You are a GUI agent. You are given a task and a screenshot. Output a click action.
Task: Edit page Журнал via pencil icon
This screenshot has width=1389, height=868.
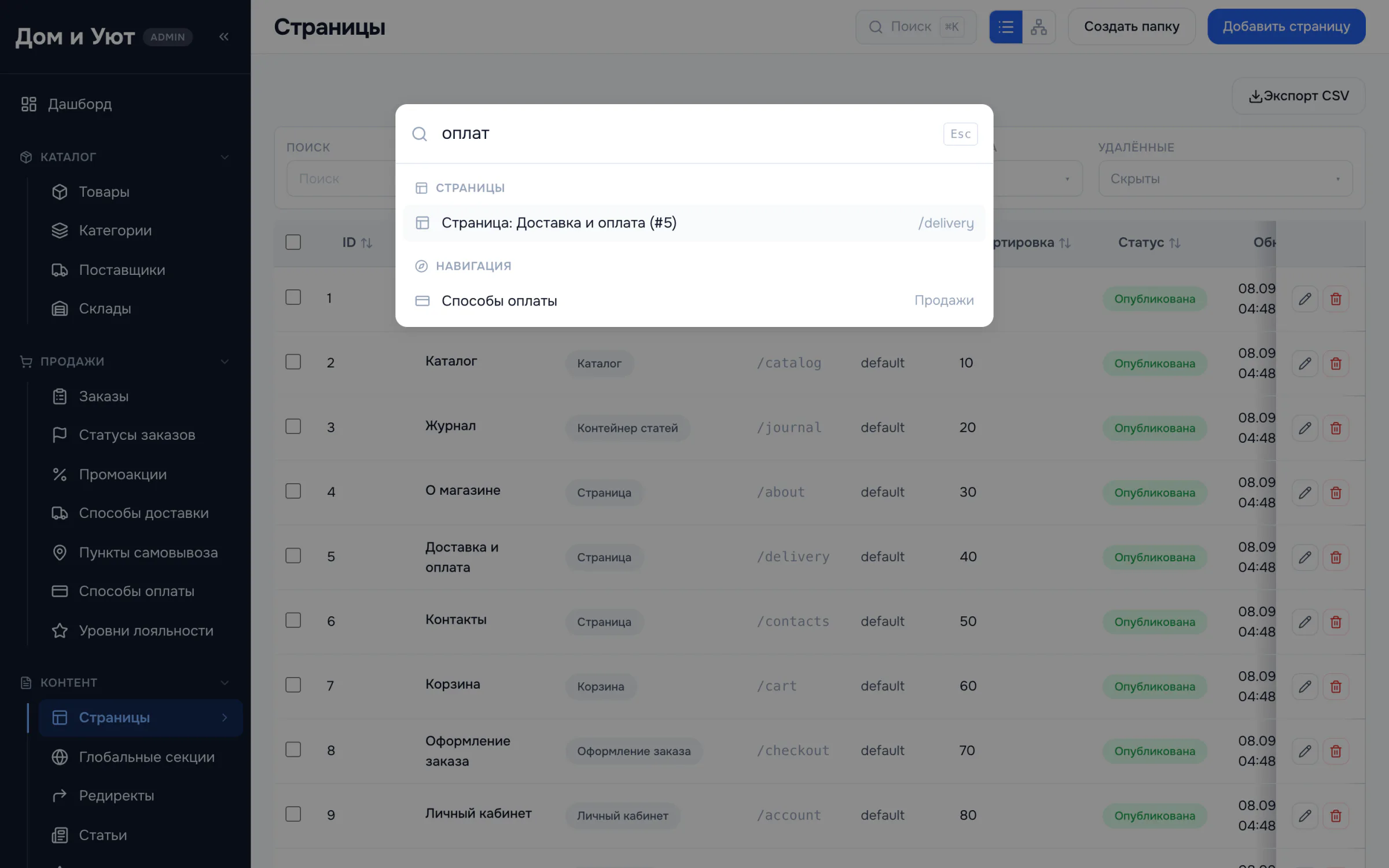(x=1305, y=428)
